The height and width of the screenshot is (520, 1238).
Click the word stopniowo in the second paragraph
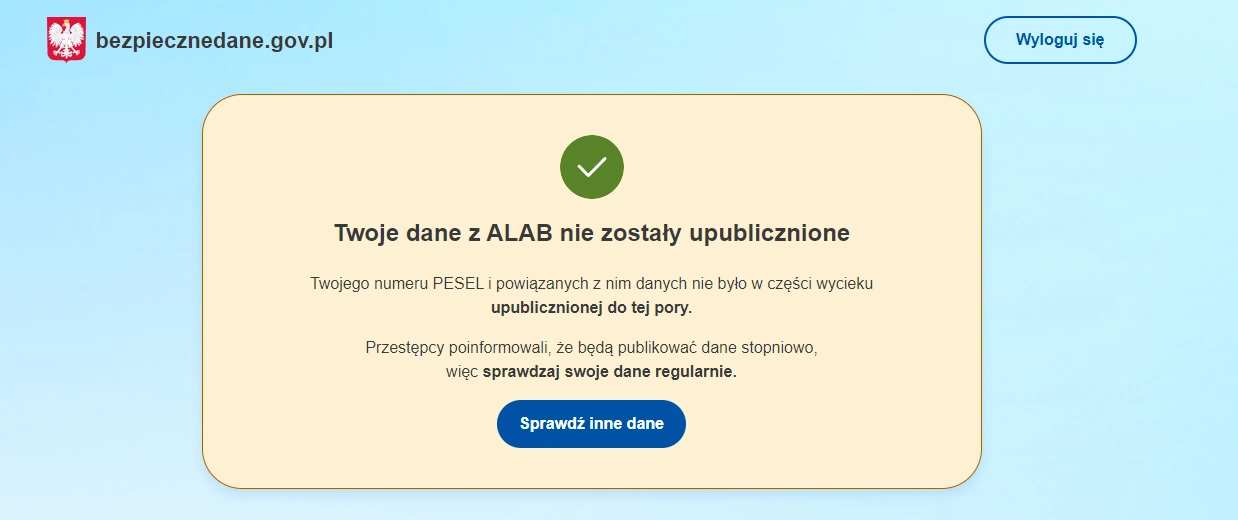click(780, 348)
